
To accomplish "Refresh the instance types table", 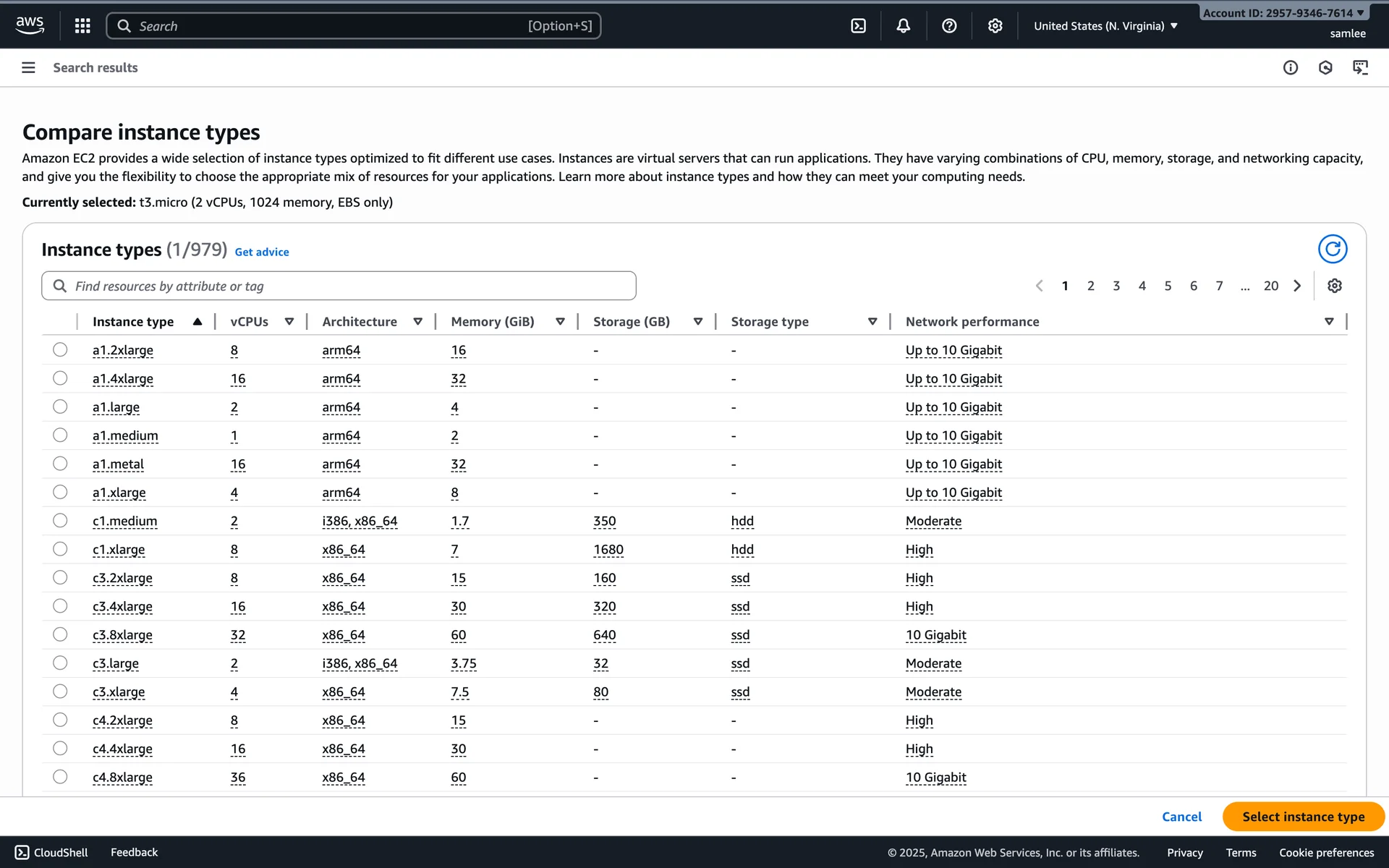I will tap(1332, 249).
